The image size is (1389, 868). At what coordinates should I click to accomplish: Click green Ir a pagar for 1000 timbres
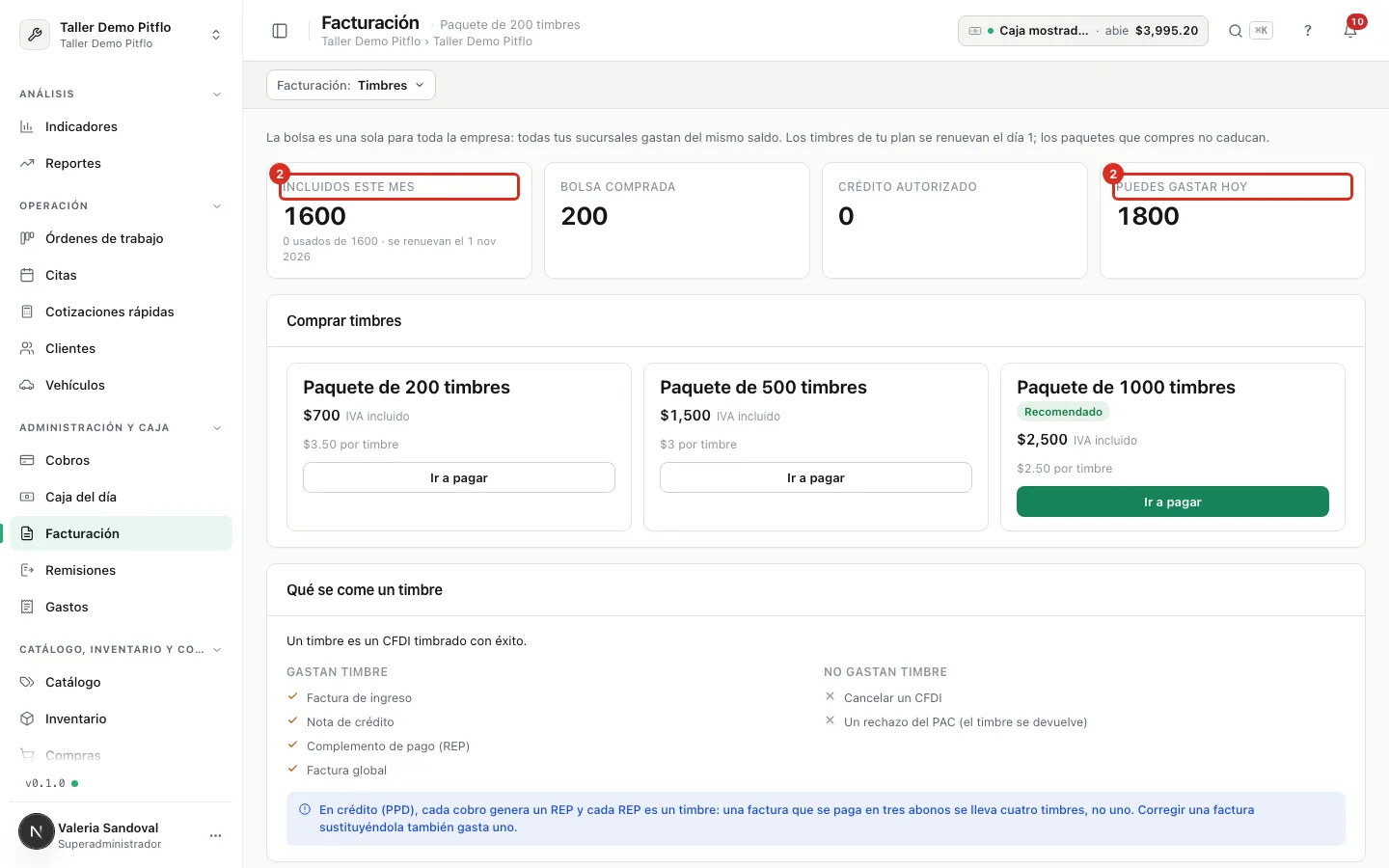[x=1173, y=502]
